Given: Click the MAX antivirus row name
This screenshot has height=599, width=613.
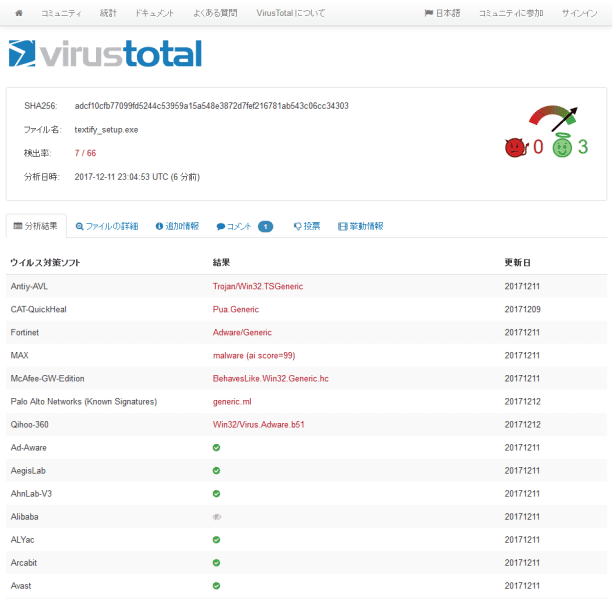Looking at the screenshot, I should point(20,355).
